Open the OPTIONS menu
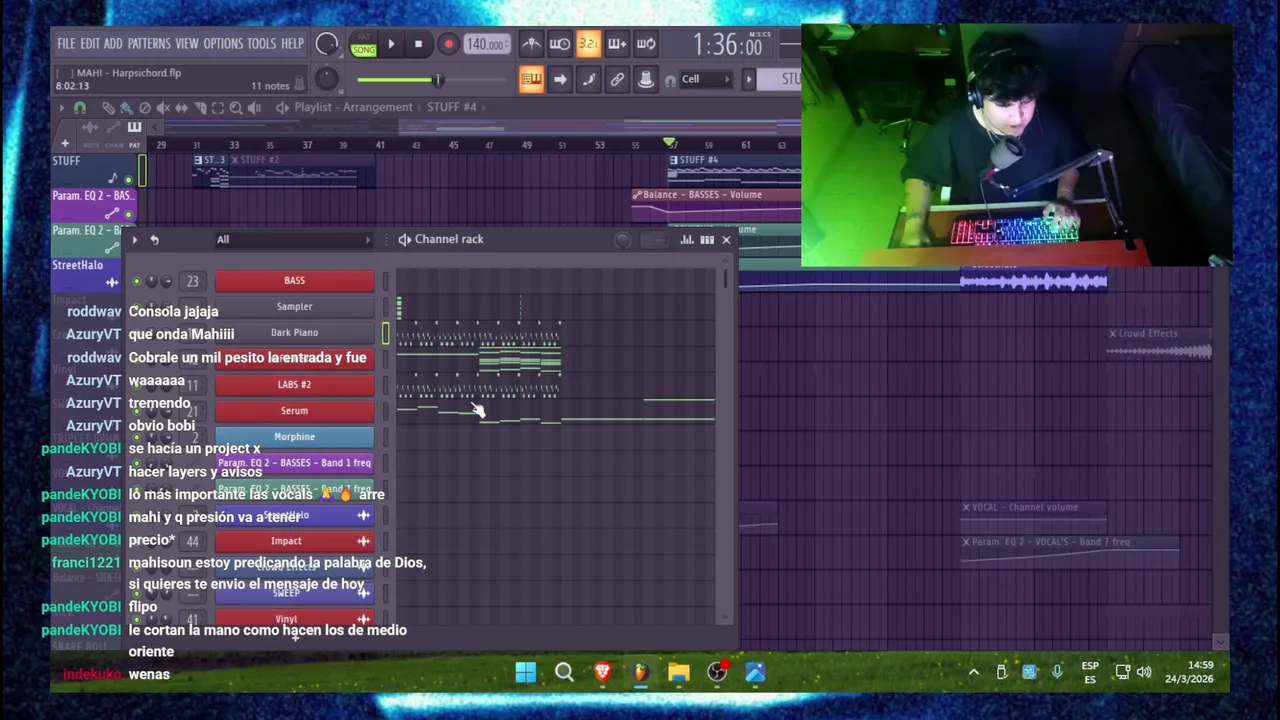1280x720 pixels. click(x=223, y=44)
